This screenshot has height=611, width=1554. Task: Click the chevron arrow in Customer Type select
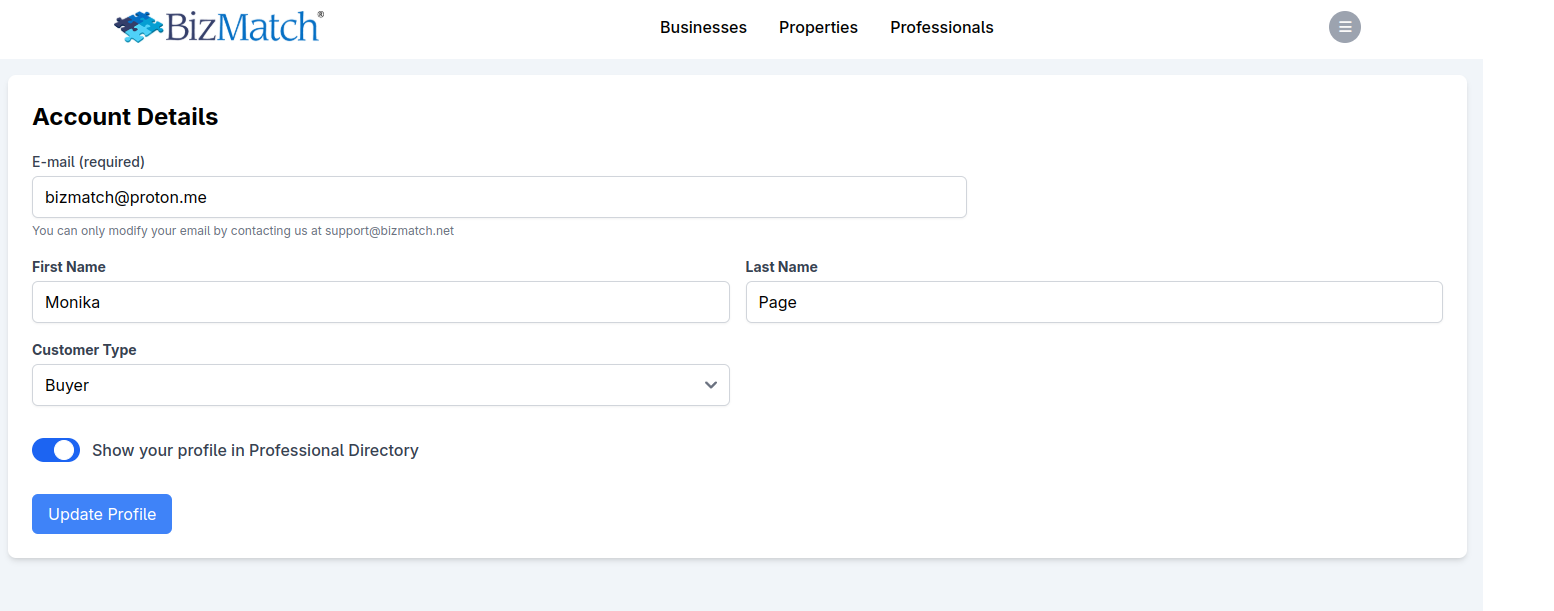(710, 385)
